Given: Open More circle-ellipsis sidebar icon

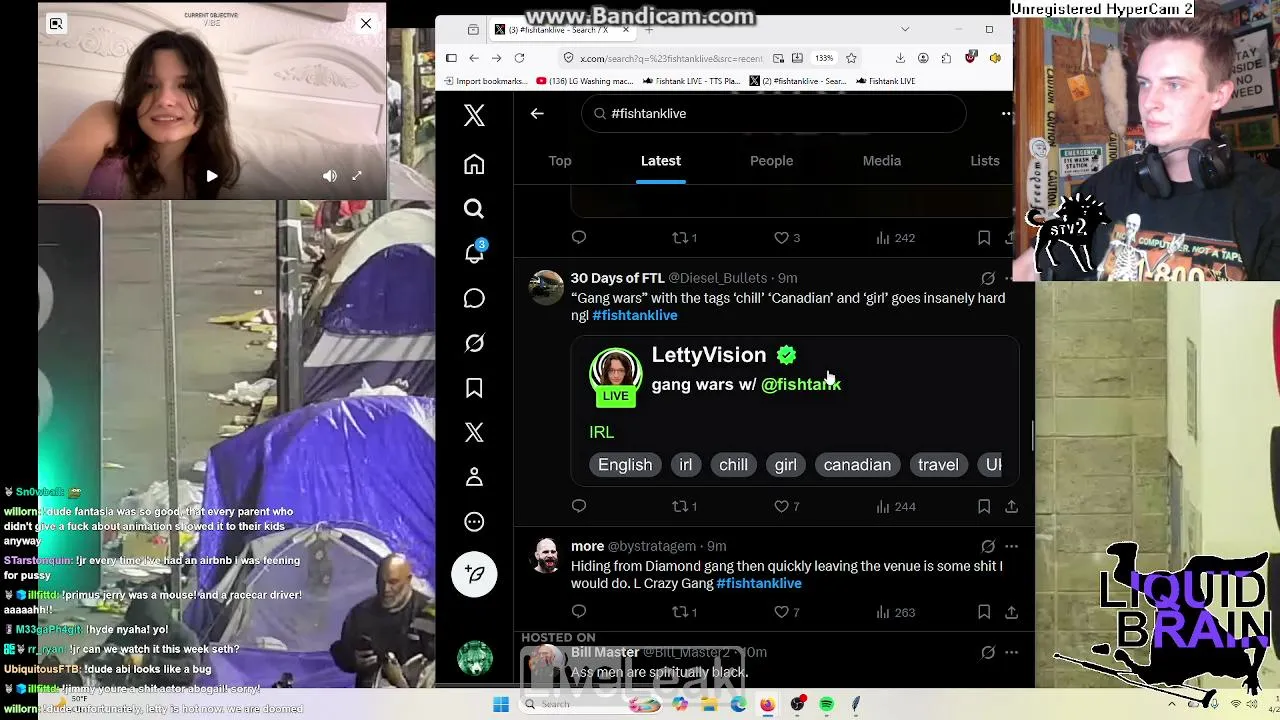Looking at the screenshot, I should coord(474,522).
